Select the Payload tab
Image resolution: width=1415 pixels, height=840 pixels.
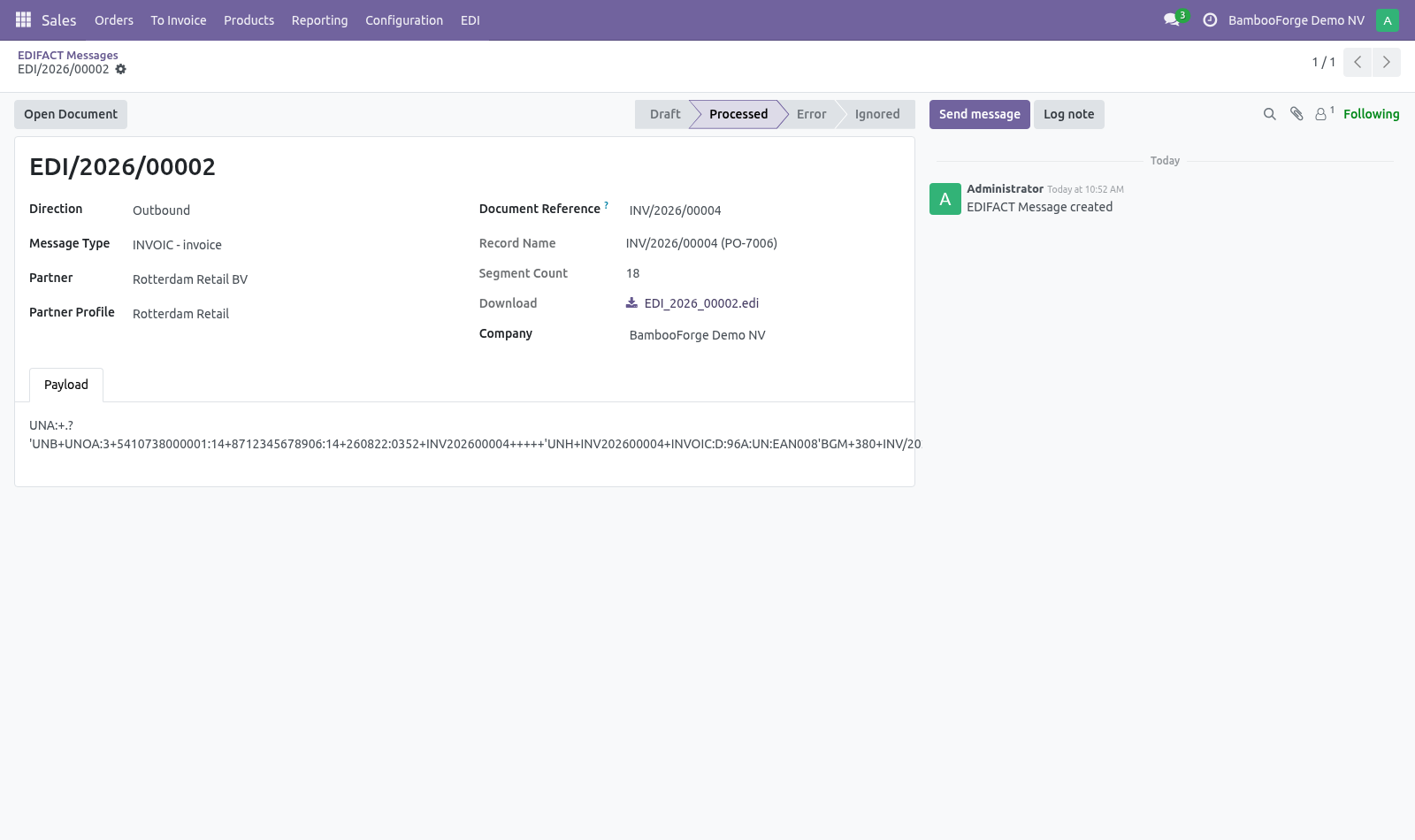pos(66,385)
